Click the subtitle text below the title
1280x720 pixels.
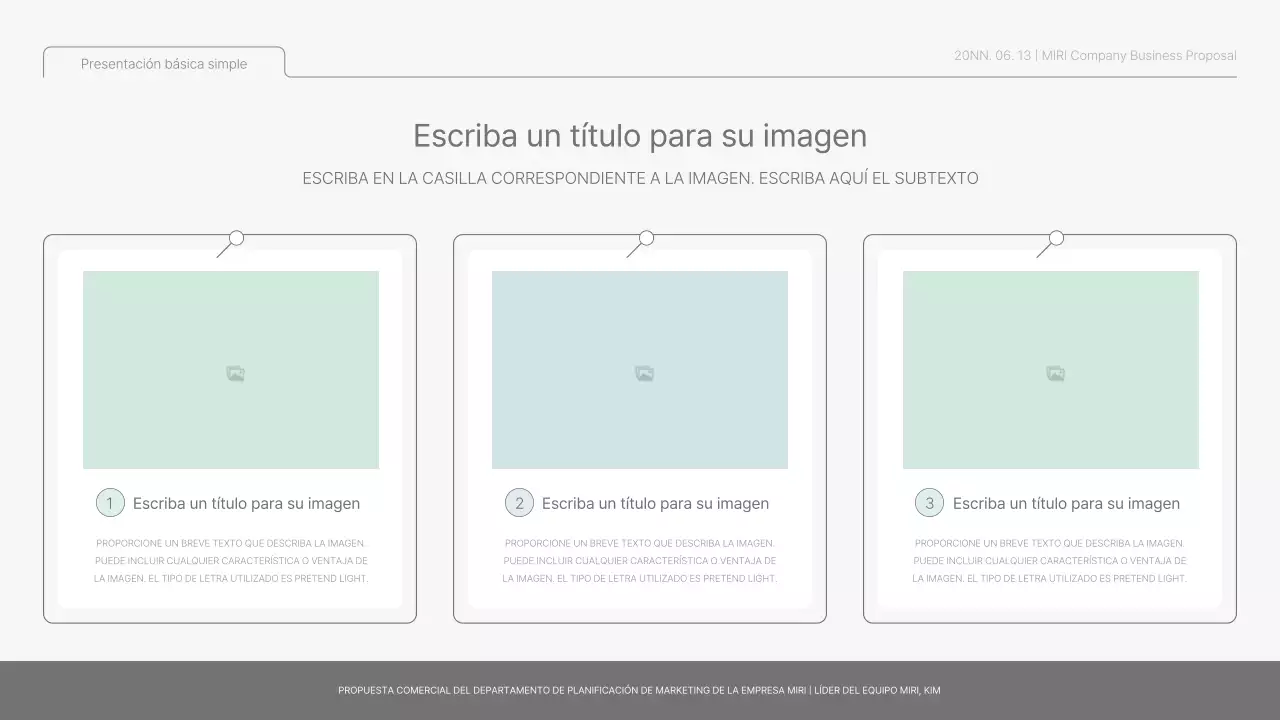pyautogui.click(x=640, y=178)
